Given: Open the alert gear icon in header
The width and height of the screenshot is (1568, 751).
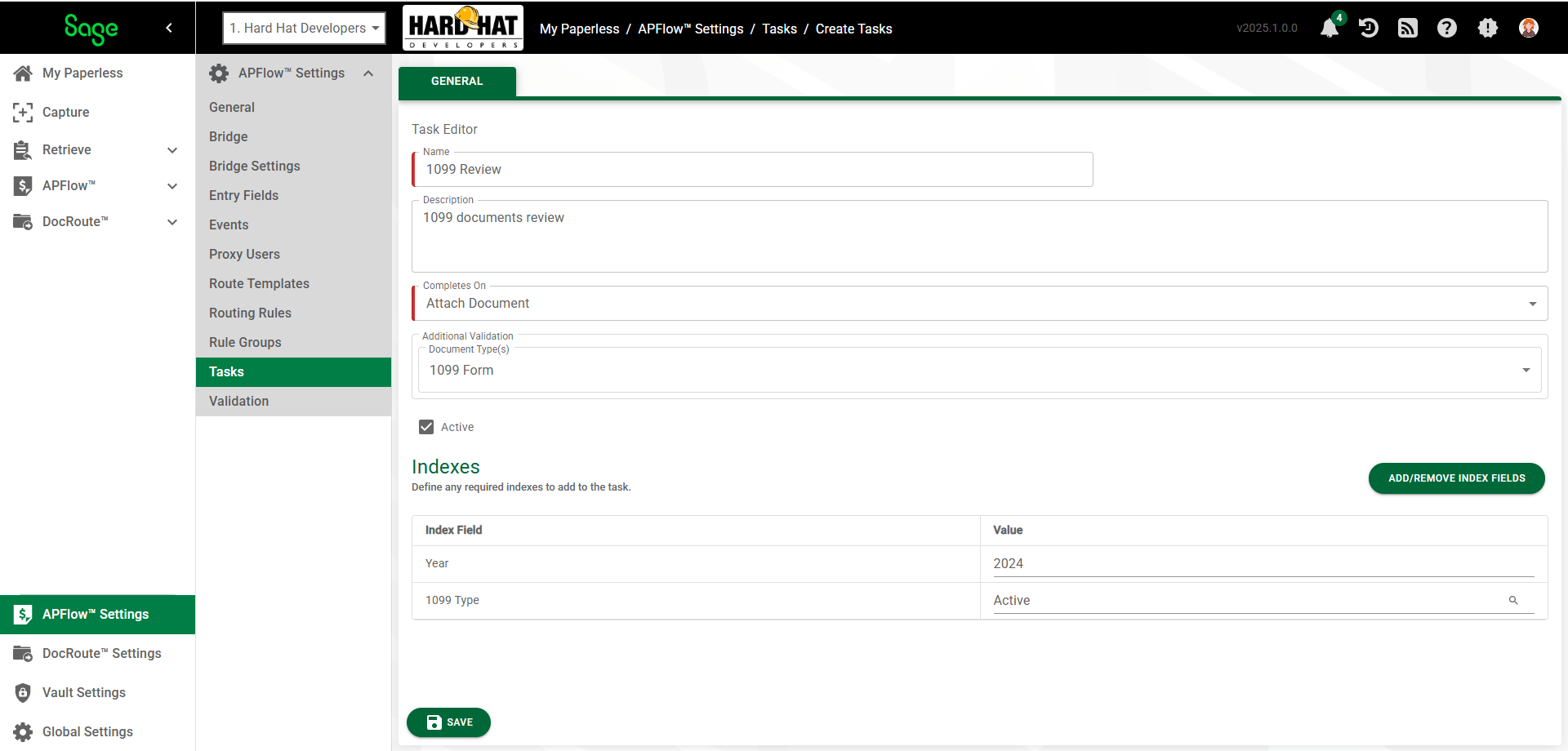Looking at the screenshot, I should click(1488, 29).
